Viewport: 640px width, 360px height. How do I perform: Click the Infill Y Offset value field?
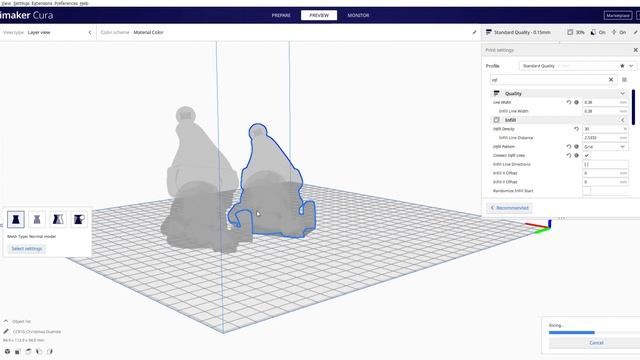point(605,182)
